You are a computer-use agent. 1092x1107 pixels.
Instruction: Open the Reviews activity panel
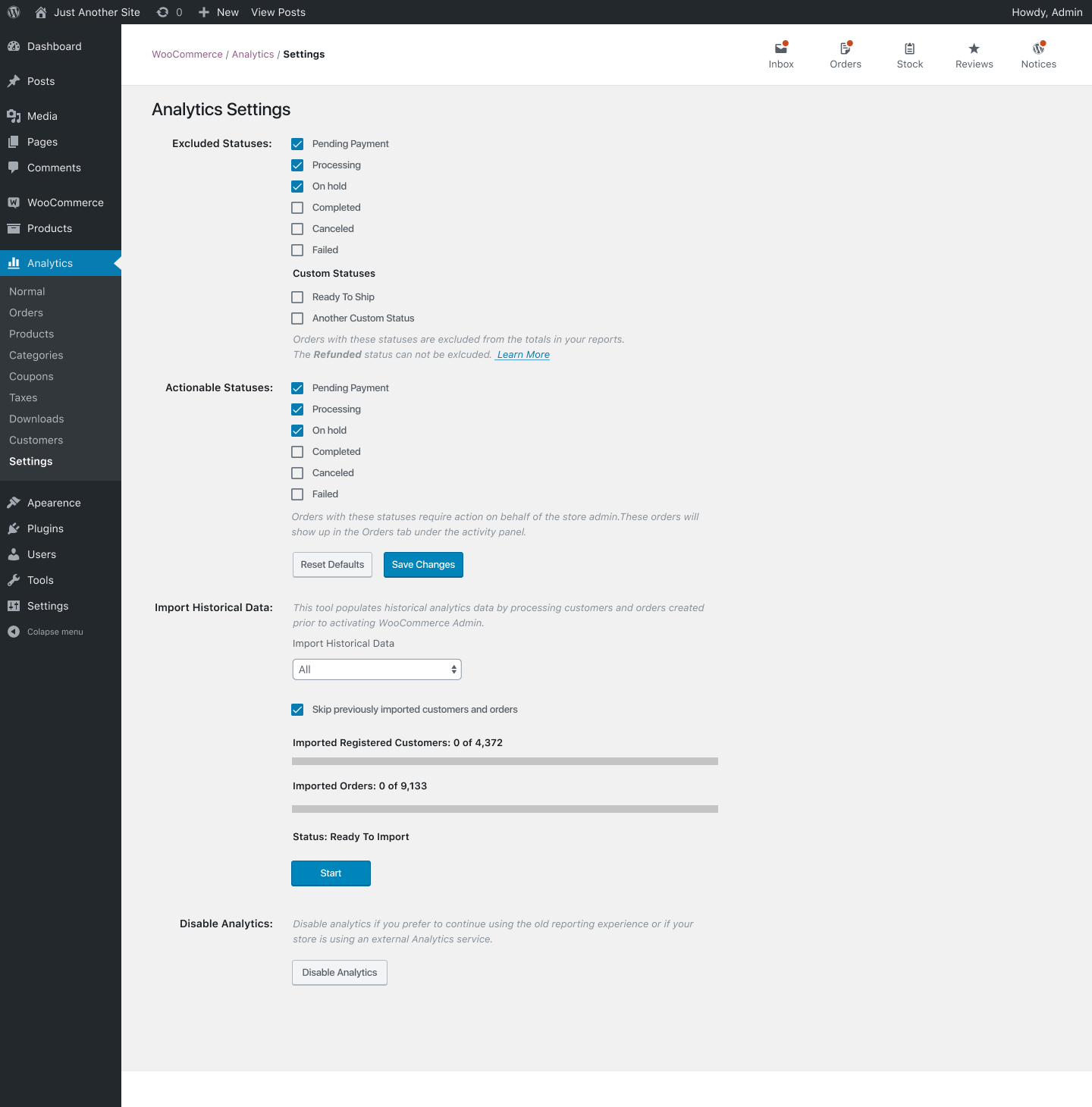tap(974, 55)
